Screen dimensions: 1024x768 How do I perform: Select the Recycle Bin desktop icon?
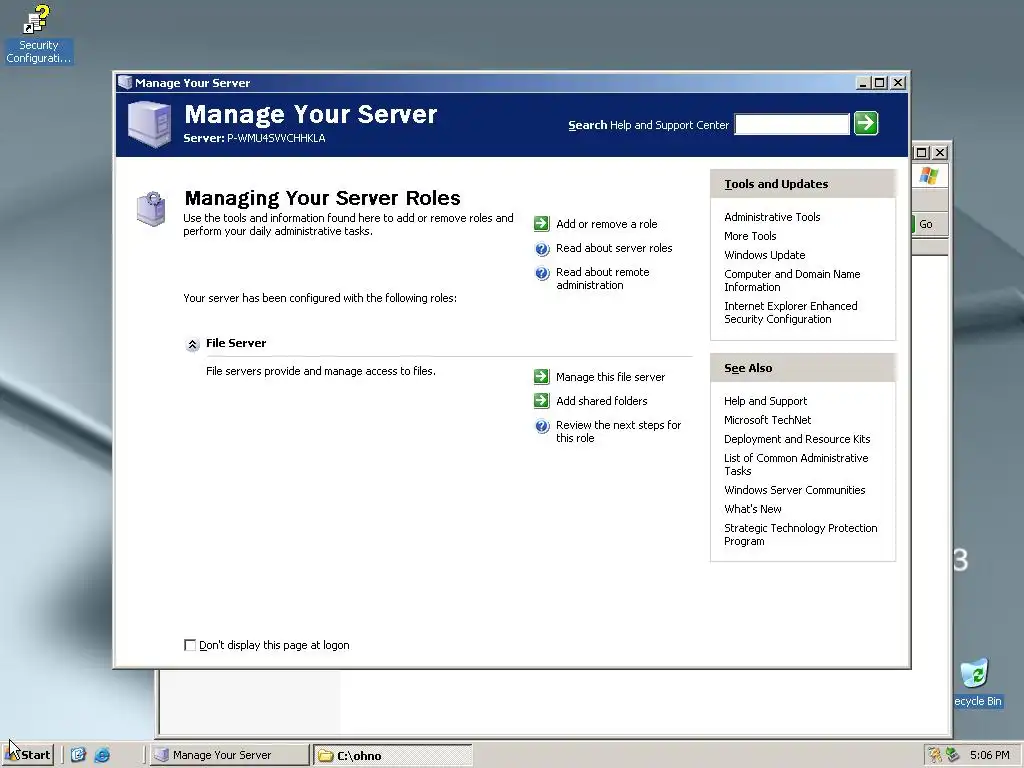point(977,682)
